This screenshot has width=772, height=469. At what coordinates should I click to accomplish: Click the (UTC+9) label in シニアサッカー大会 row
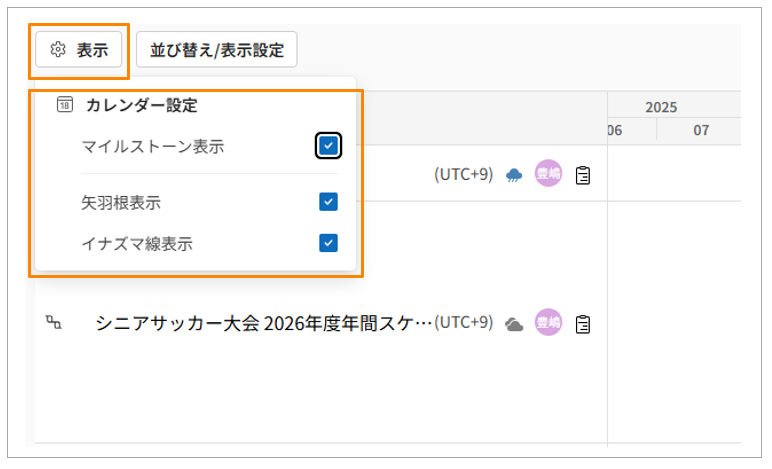tap(463, 322)
